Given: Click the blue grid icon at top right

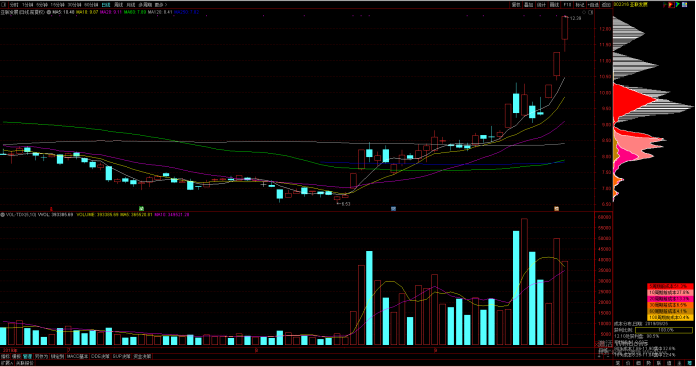Looking at the screenshot, I should (684, 4).
